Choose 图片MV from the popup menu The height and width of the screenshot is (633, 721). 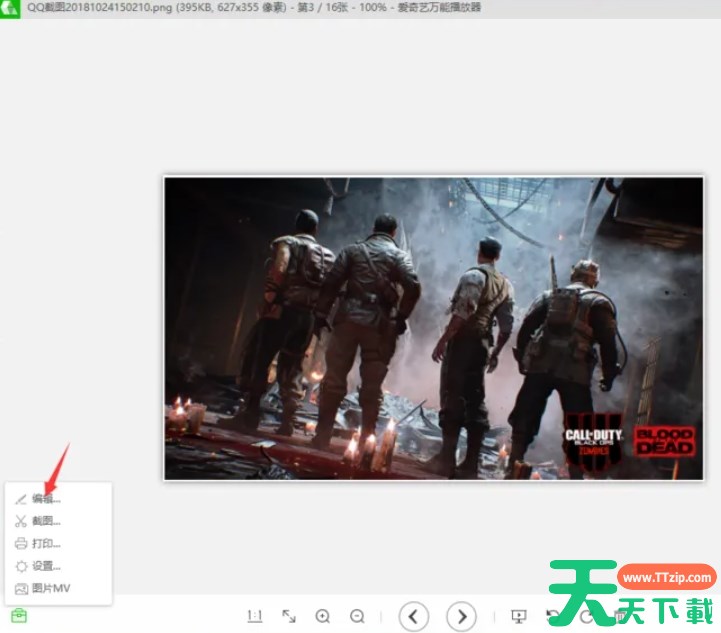point(50,589)
